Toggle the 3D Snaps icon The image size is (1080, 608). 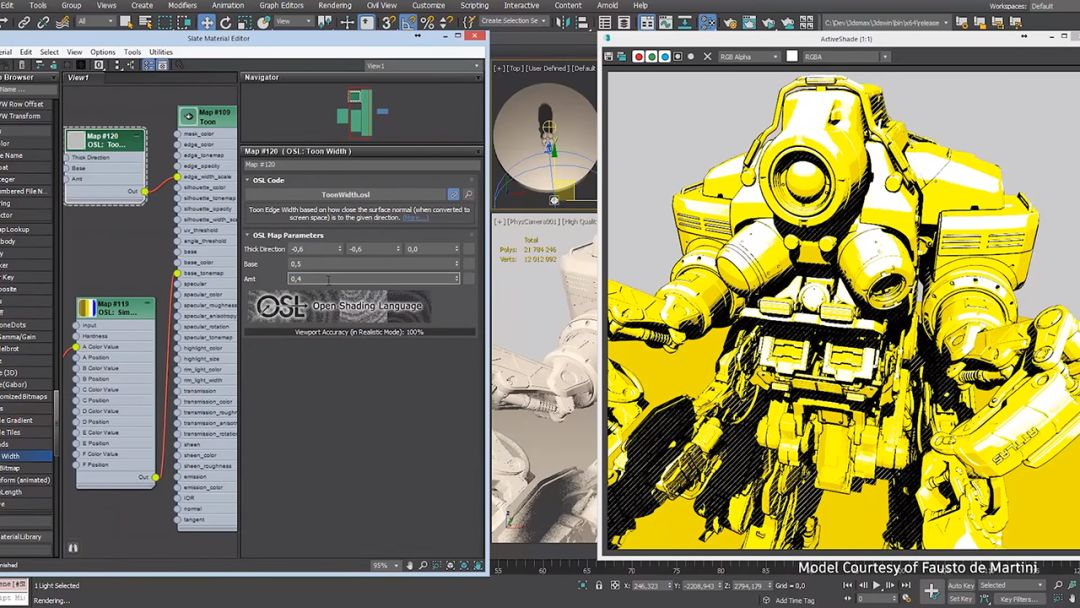[x=389, y=23]
